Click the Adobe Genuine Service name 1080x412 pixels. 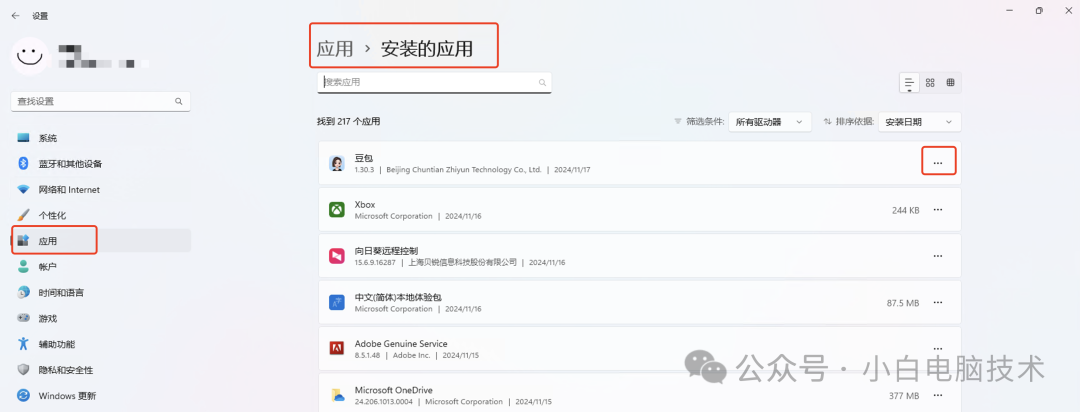(x=401, y=344)
